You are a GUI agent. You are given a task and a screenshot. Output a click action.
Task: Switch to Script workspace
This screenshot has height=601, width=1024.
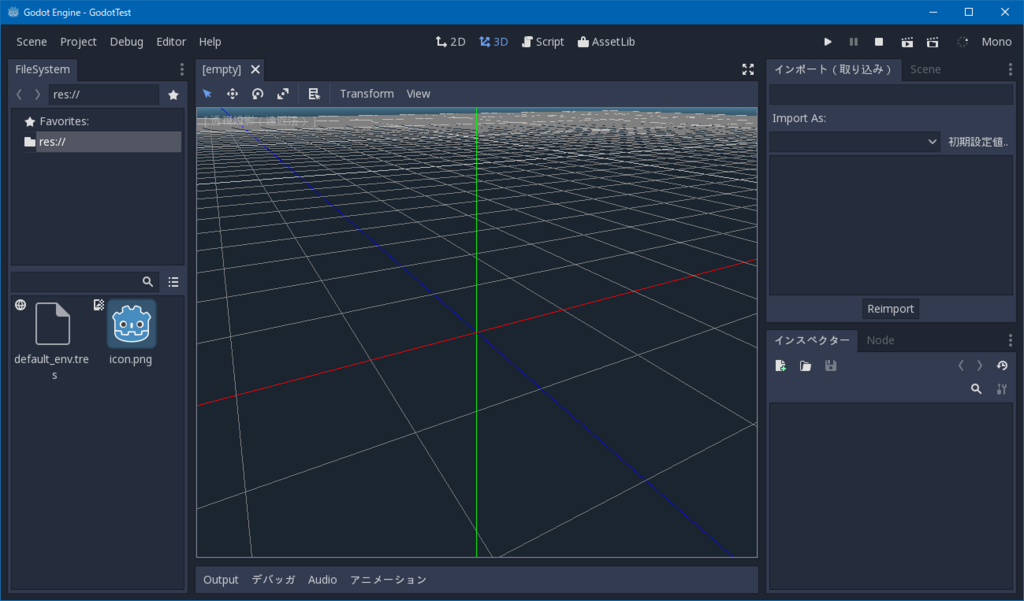[543, 42]
